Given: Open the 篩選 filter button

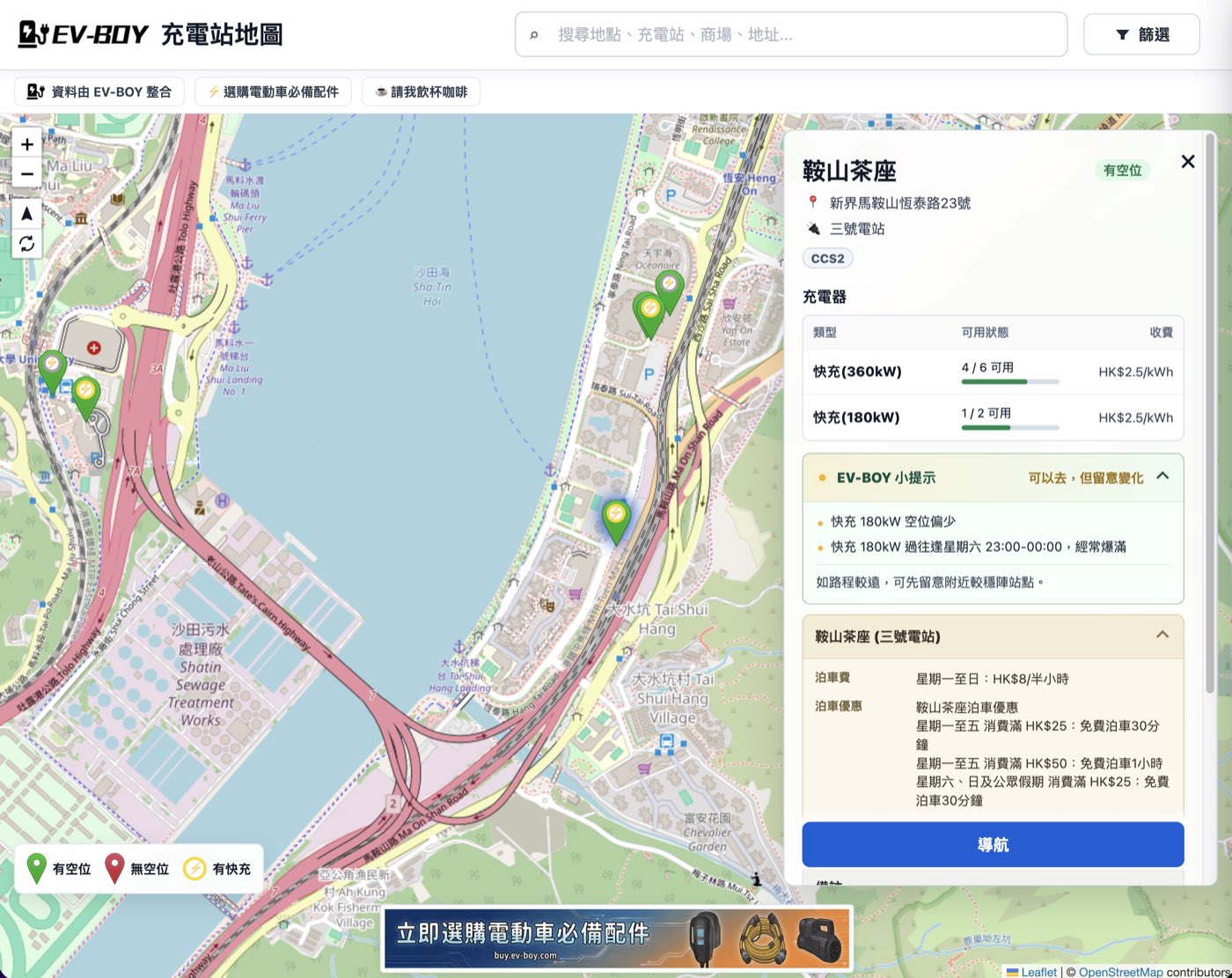Looking at the screenshot, I should [1141, 34].
